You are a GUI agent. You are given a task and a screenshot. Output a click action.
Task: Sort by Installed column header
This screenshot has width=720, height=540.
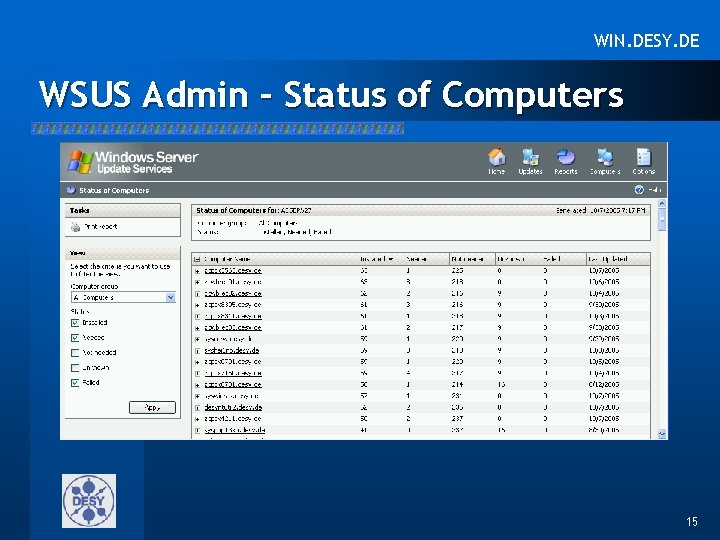click(x=377, y=259)
